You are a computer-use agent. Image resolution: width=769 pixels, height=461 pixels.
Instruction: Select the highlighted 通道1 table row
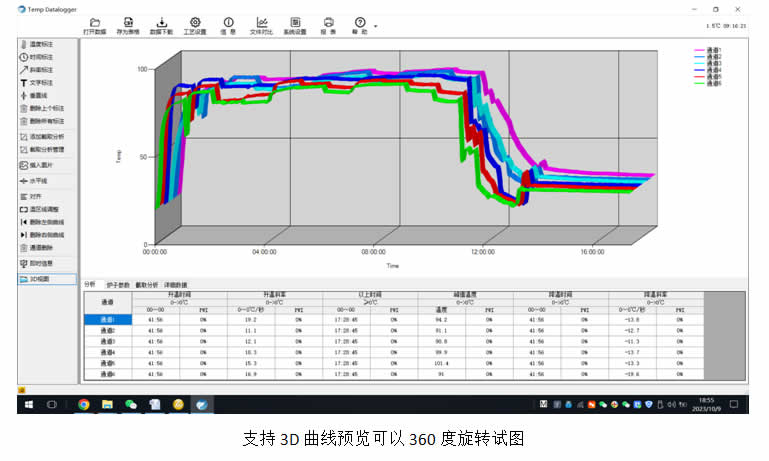[x=108, y=319]
